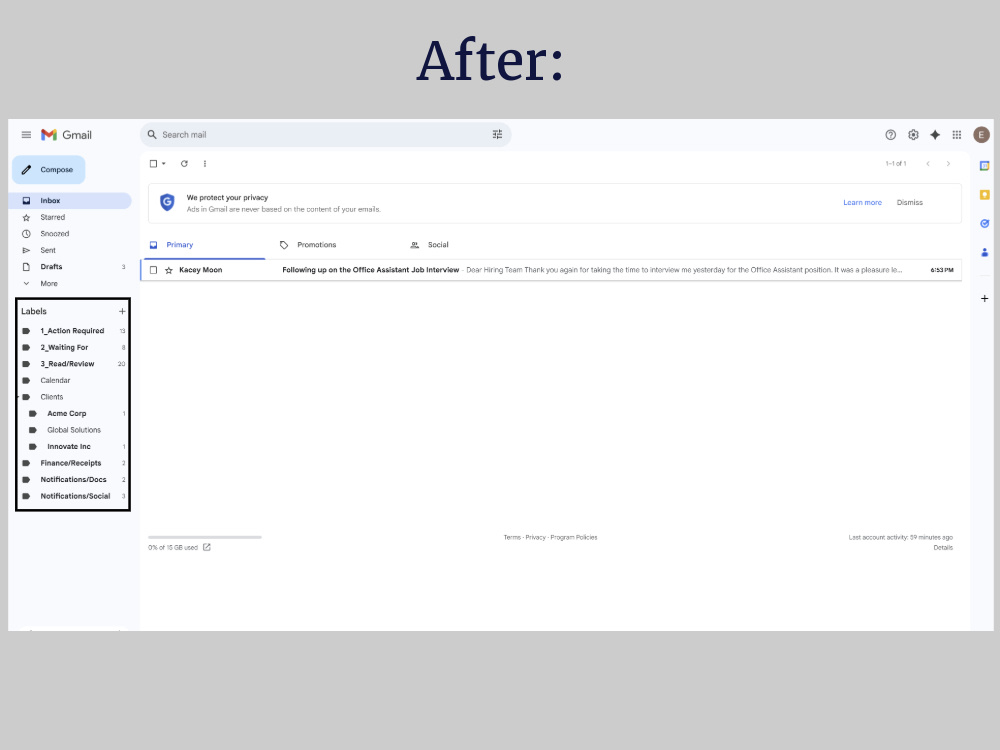The width and height of the screenshot is (1000, 750).
Task: Go to the newer page arrow
Action: (x=928, y=164)
